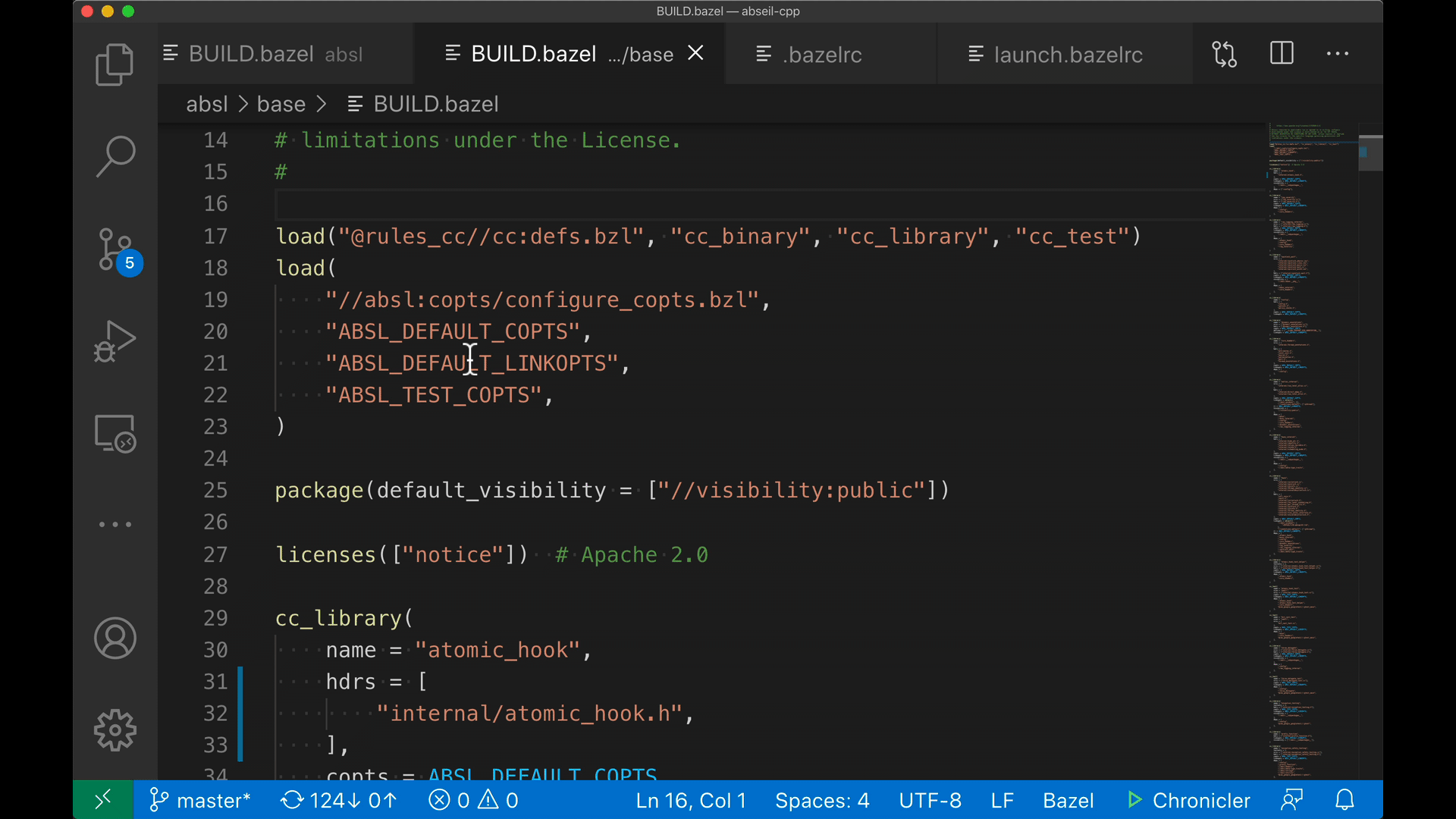Click the Open Changes compare icon

click(1224, 54)
